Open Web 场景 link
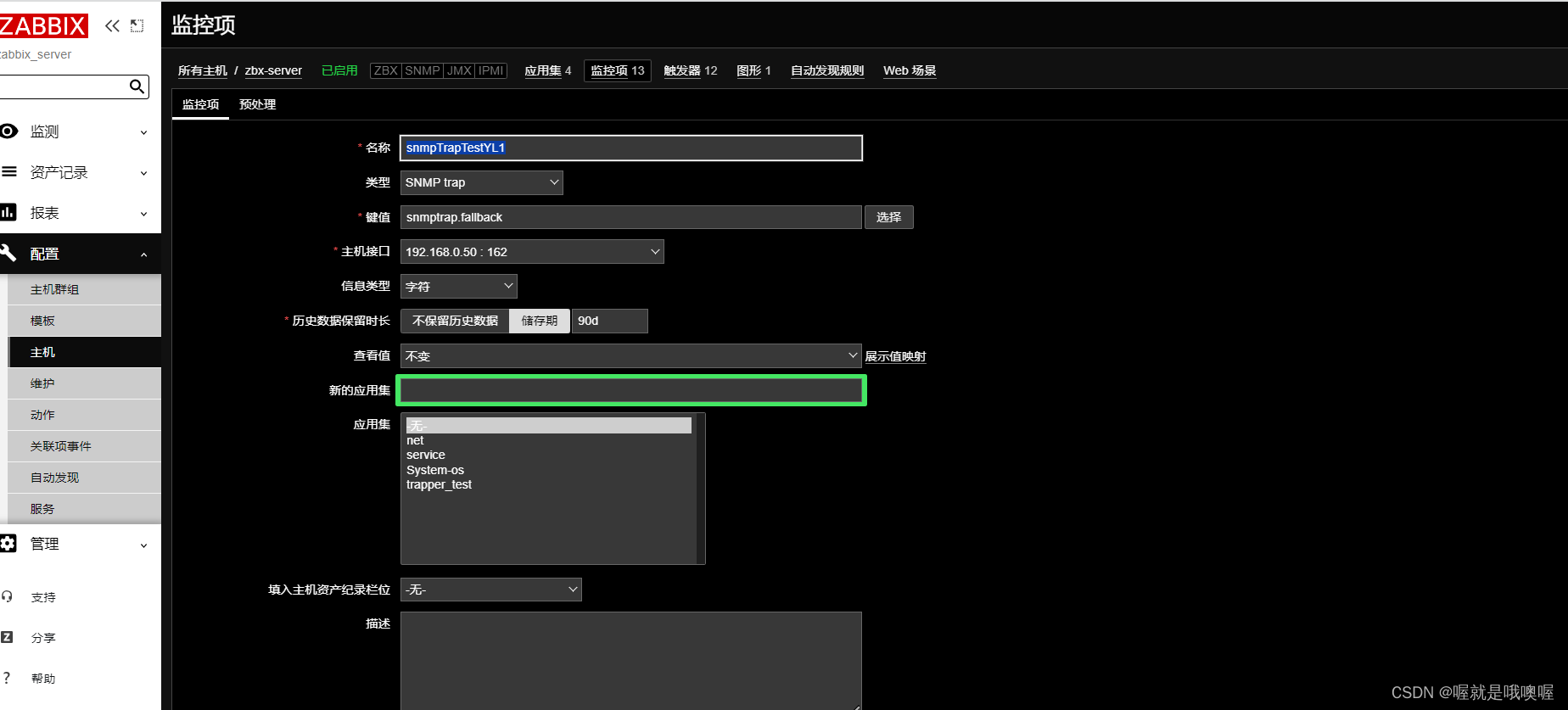The image size is (1568, 710). 910,70
